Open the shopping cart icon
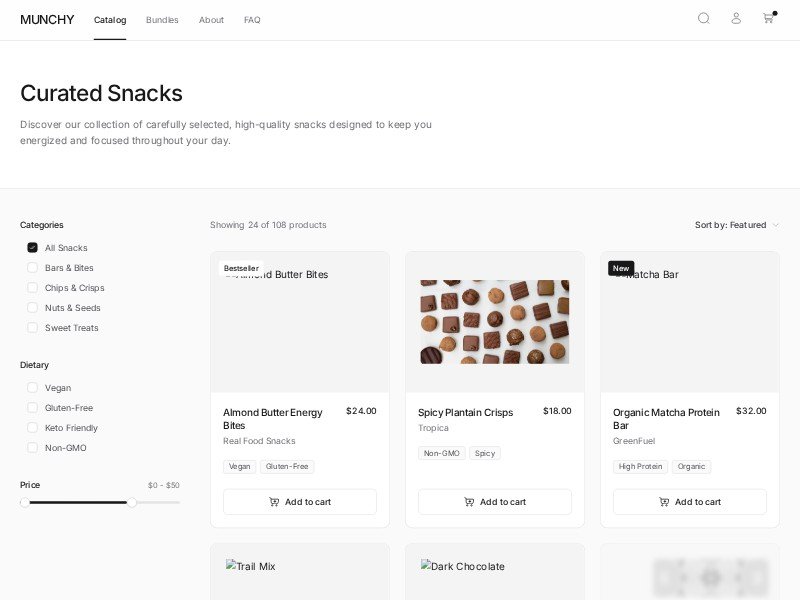800x600 pixels. click(x=768, y=18)
